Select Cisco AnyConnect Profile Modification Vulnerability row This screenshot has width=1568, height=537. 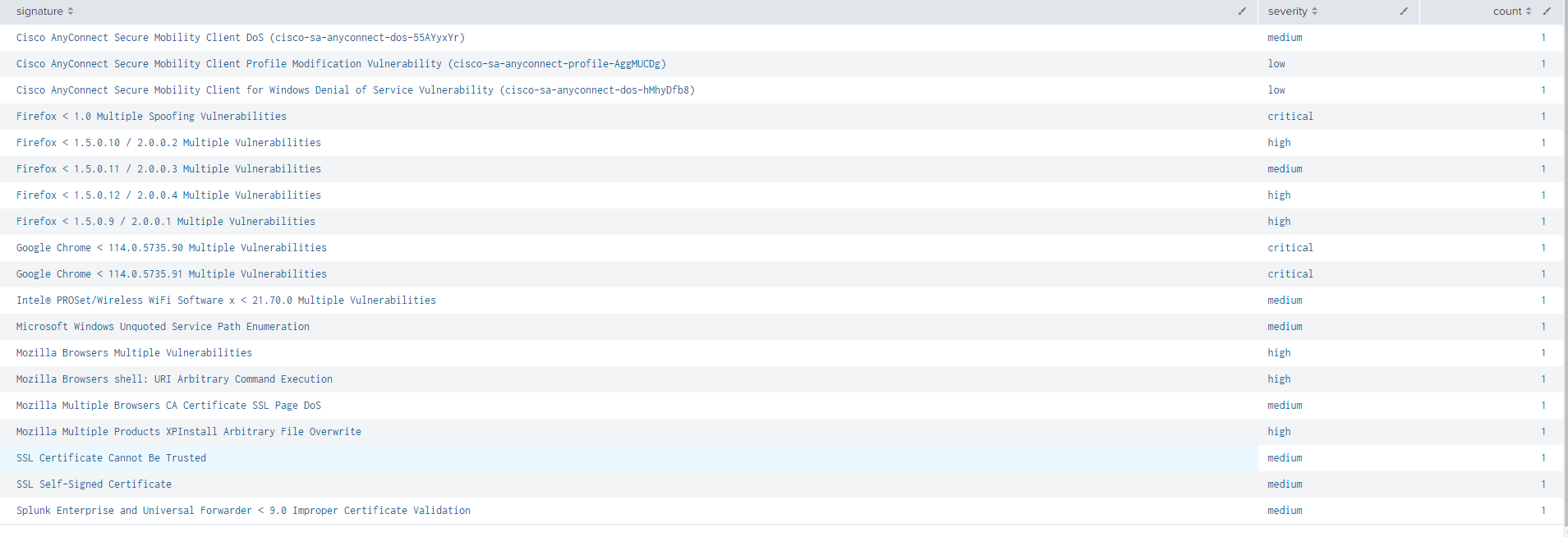[341, 64]
